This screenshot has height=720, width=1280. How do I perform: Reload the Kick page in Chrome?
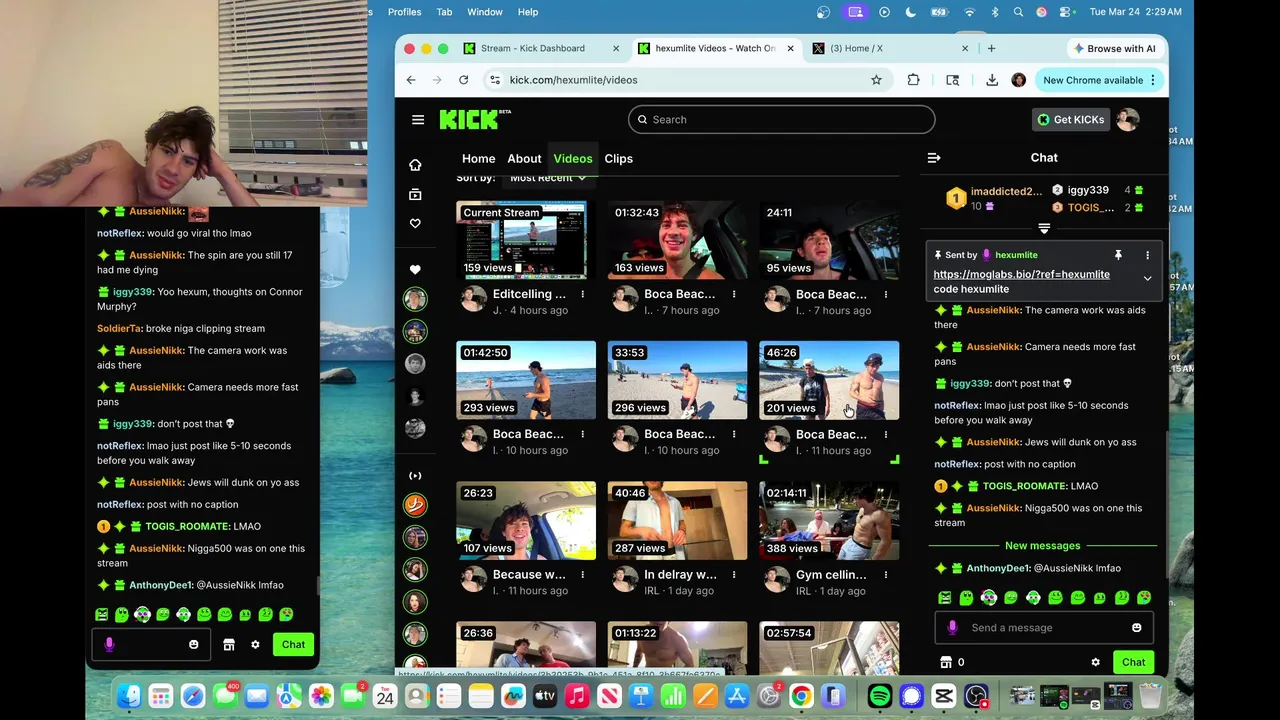(463, 80)
